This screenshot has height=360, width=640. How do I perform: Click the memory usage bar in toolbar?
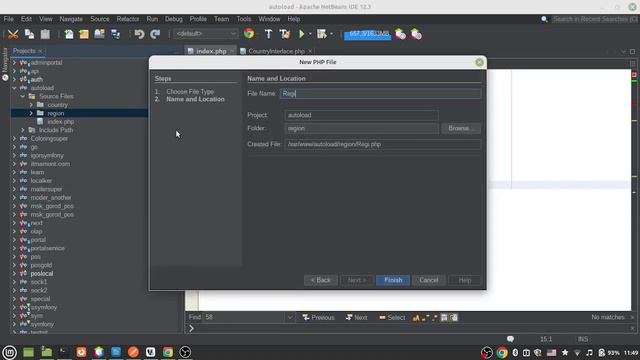(x=368, y=34)
